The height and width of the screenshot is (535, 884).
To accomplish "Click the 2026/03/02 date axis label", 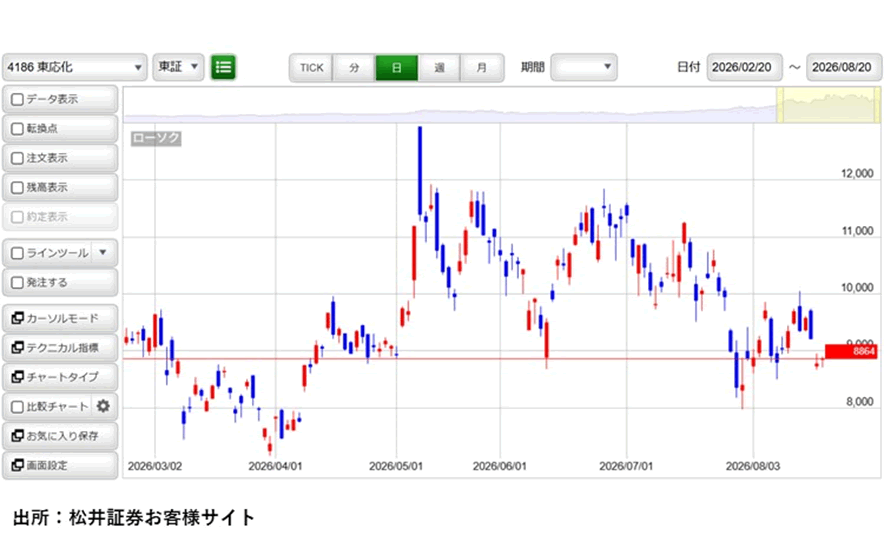I will point(155,466).
